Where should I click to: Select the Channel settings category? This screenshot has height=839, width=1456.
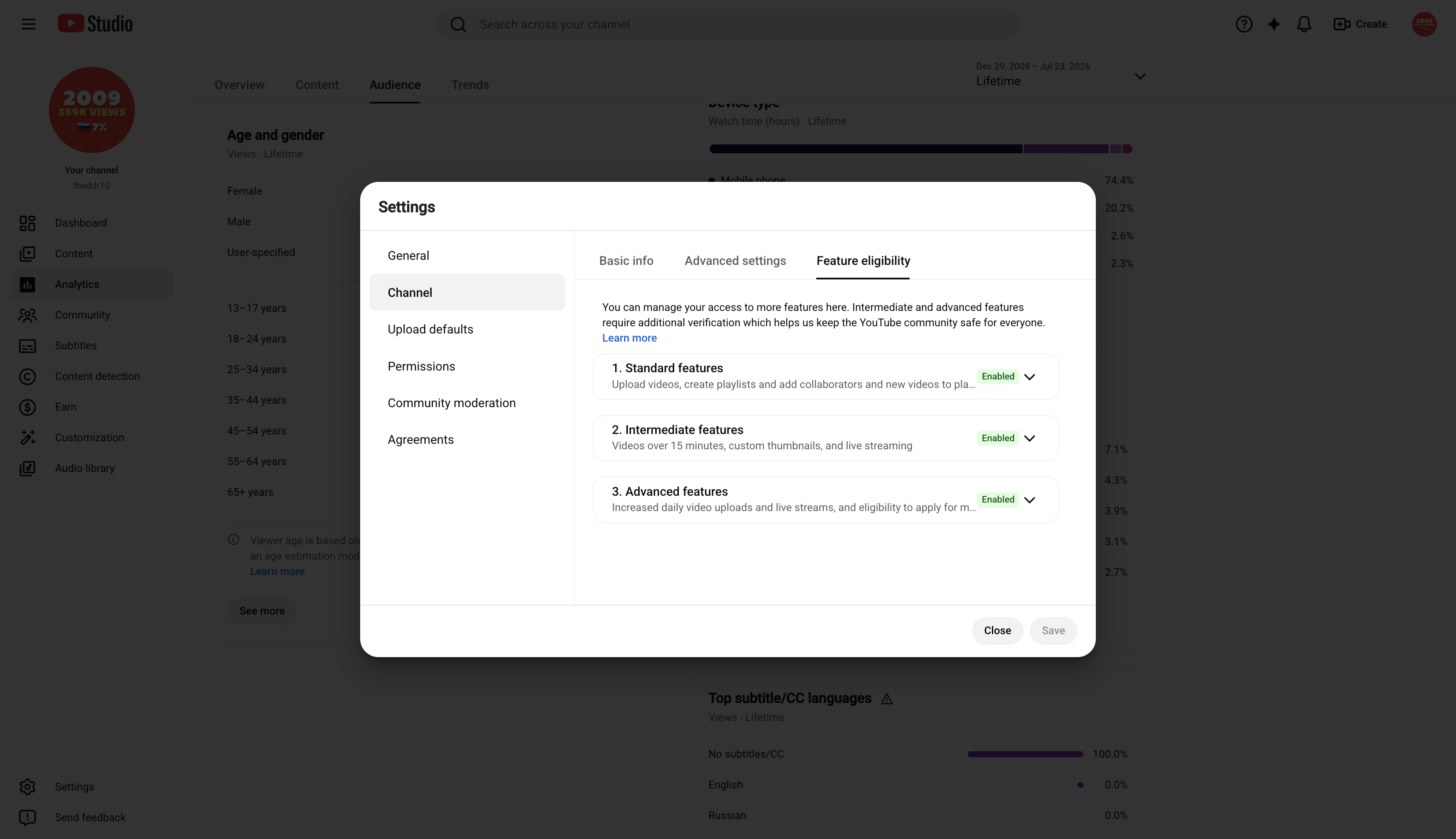pos(467,292)
